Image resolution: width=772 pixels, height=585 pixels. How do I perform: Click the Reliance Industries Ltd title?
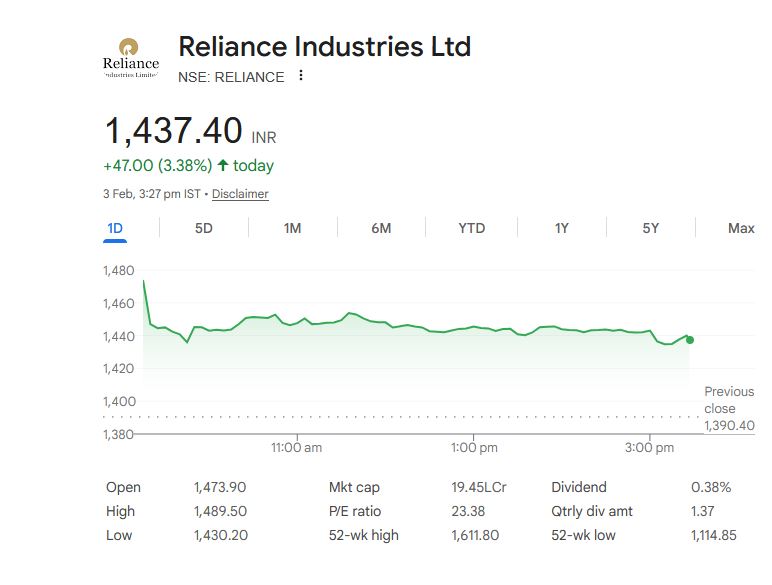[324, 46]
